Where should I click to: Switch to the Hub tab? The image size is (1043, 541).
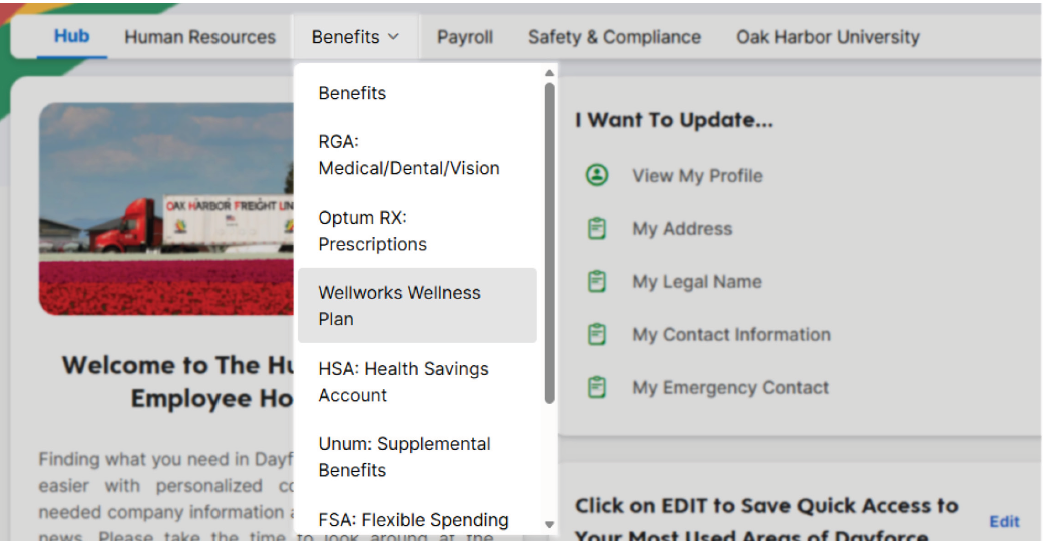71,36
